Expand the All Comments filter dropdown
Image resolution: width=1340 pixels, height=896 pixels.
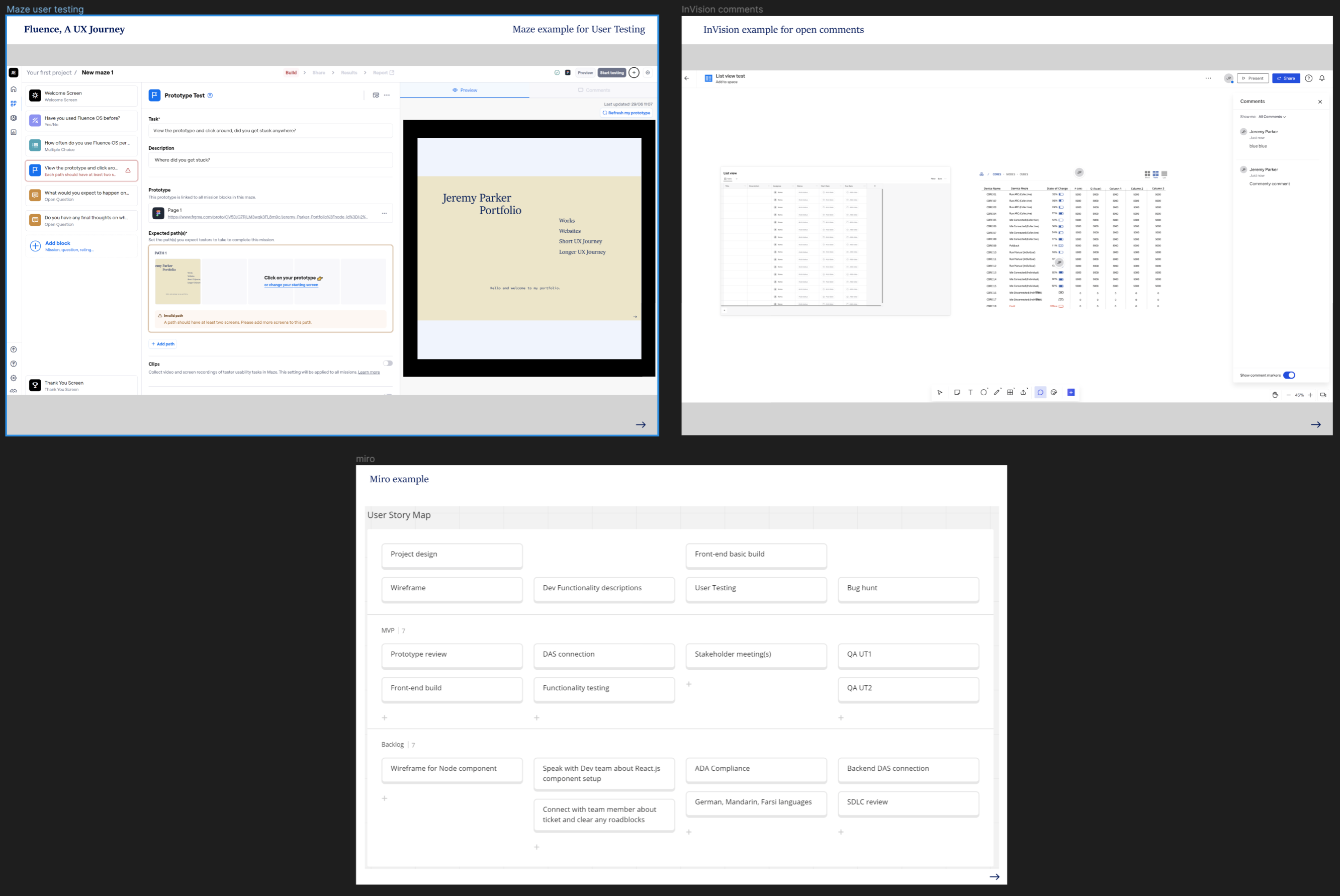1272,117
